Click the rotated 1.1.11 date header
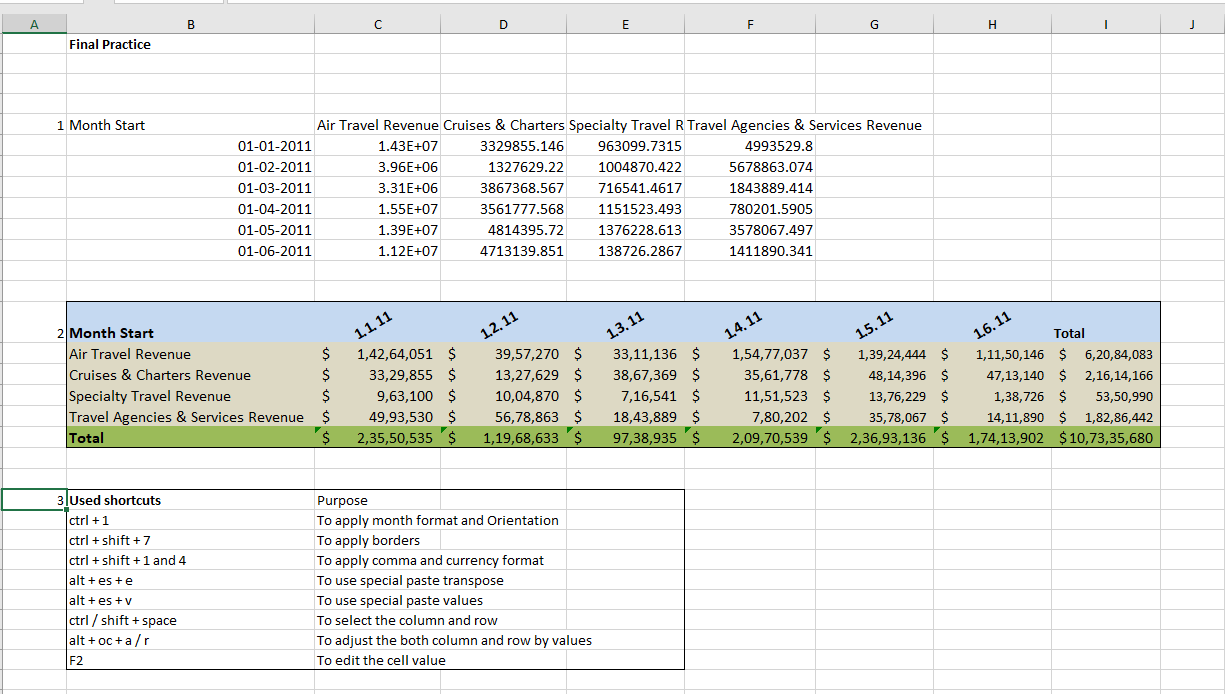Screen dimensions: 1225x694 coord(372,326)
